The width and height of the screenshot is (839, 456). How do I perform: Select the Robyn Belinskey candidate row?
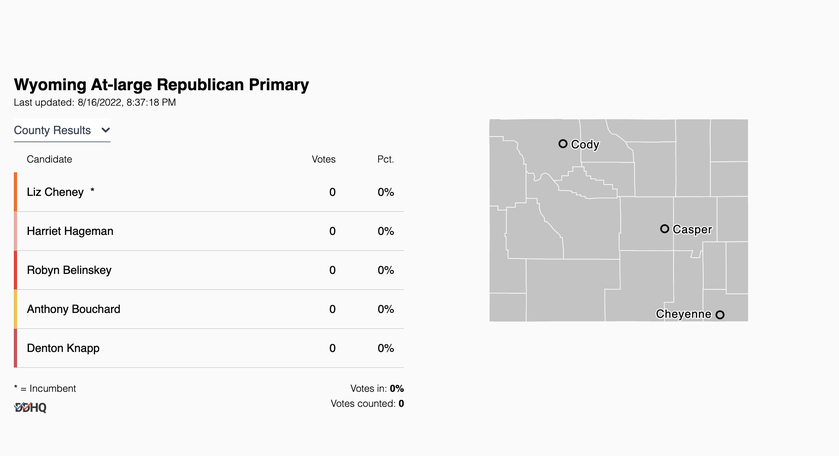209,270
